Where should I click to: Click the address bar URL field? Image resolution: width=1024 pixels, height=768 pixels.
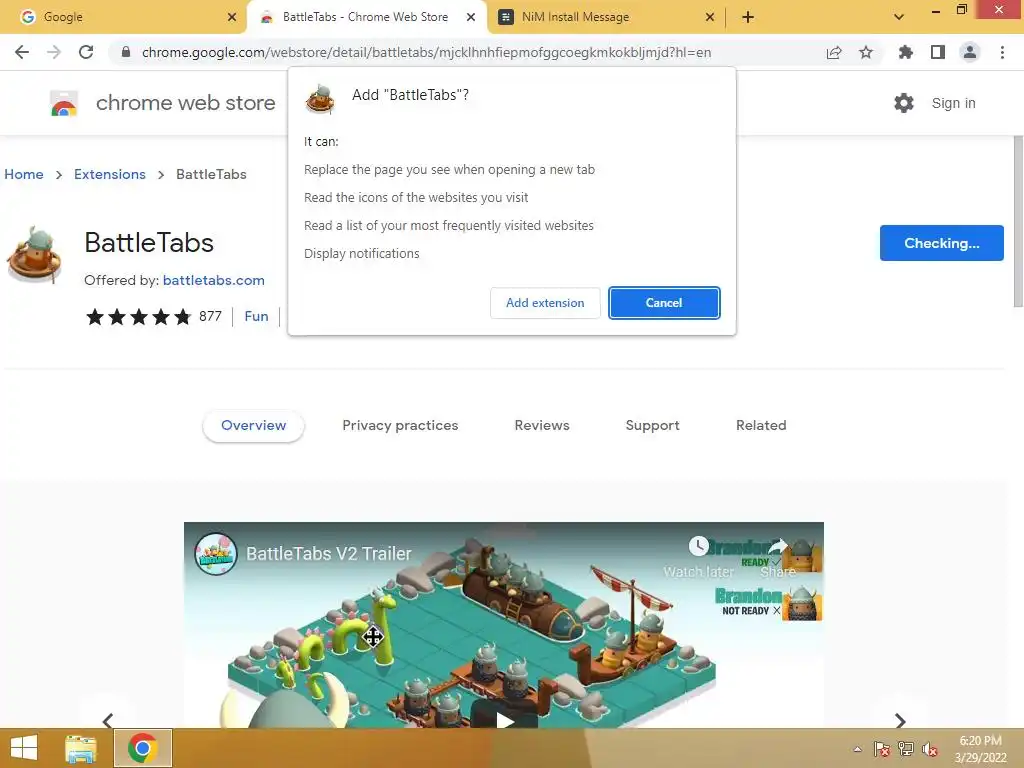tap(426, 52)
